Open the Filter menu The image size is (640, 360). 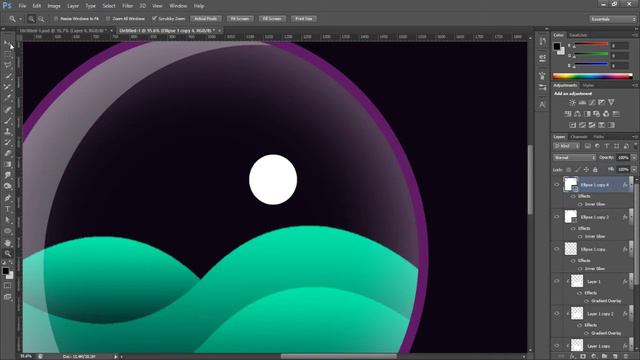(127, 6)
